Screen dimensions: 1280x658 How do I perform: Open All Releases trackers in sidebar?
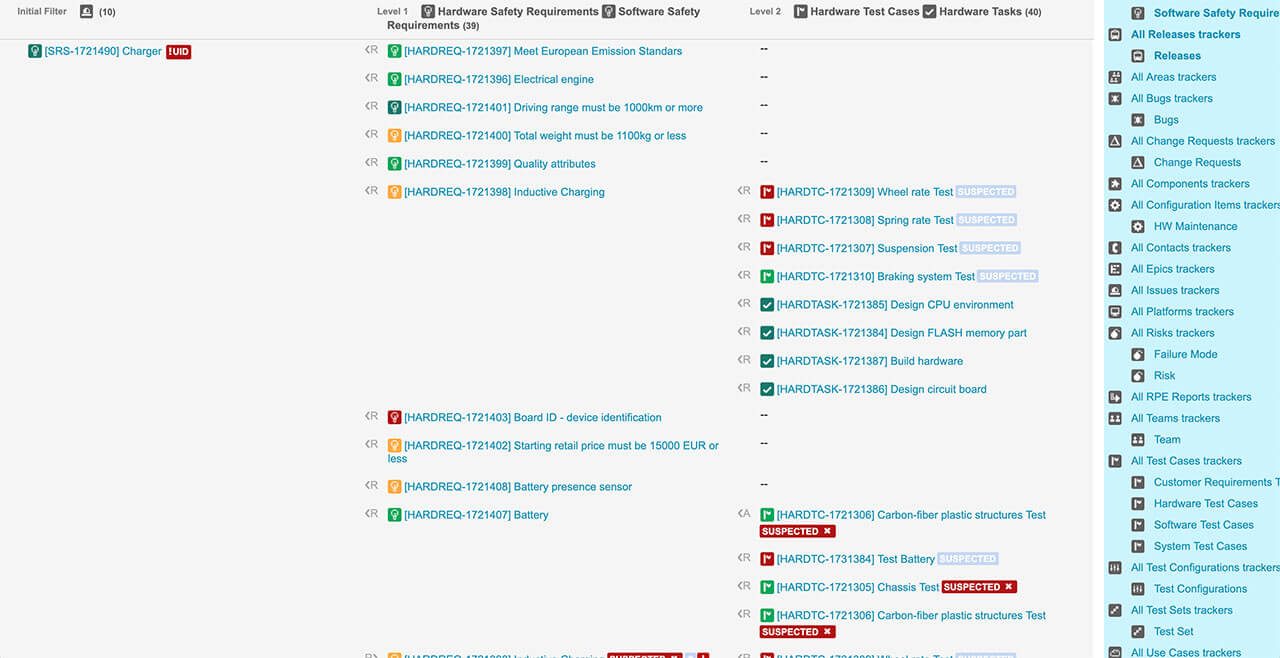[1185, 34]
